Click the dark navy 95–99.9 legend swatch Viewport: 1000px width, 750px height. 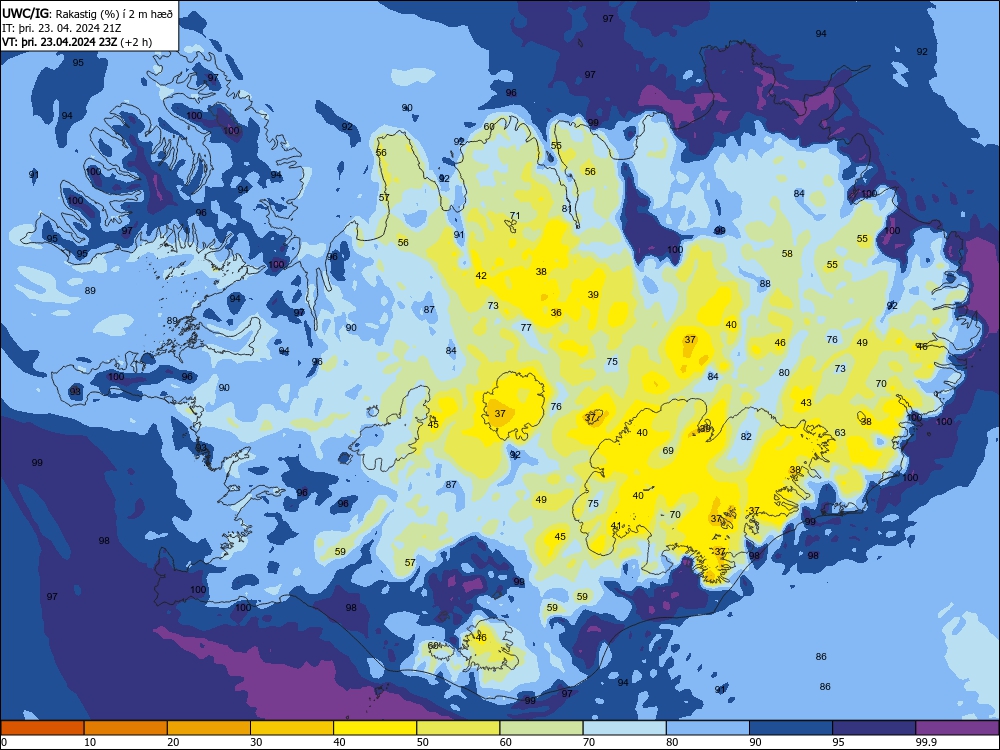pyautogui.click(x=874, y=728)
